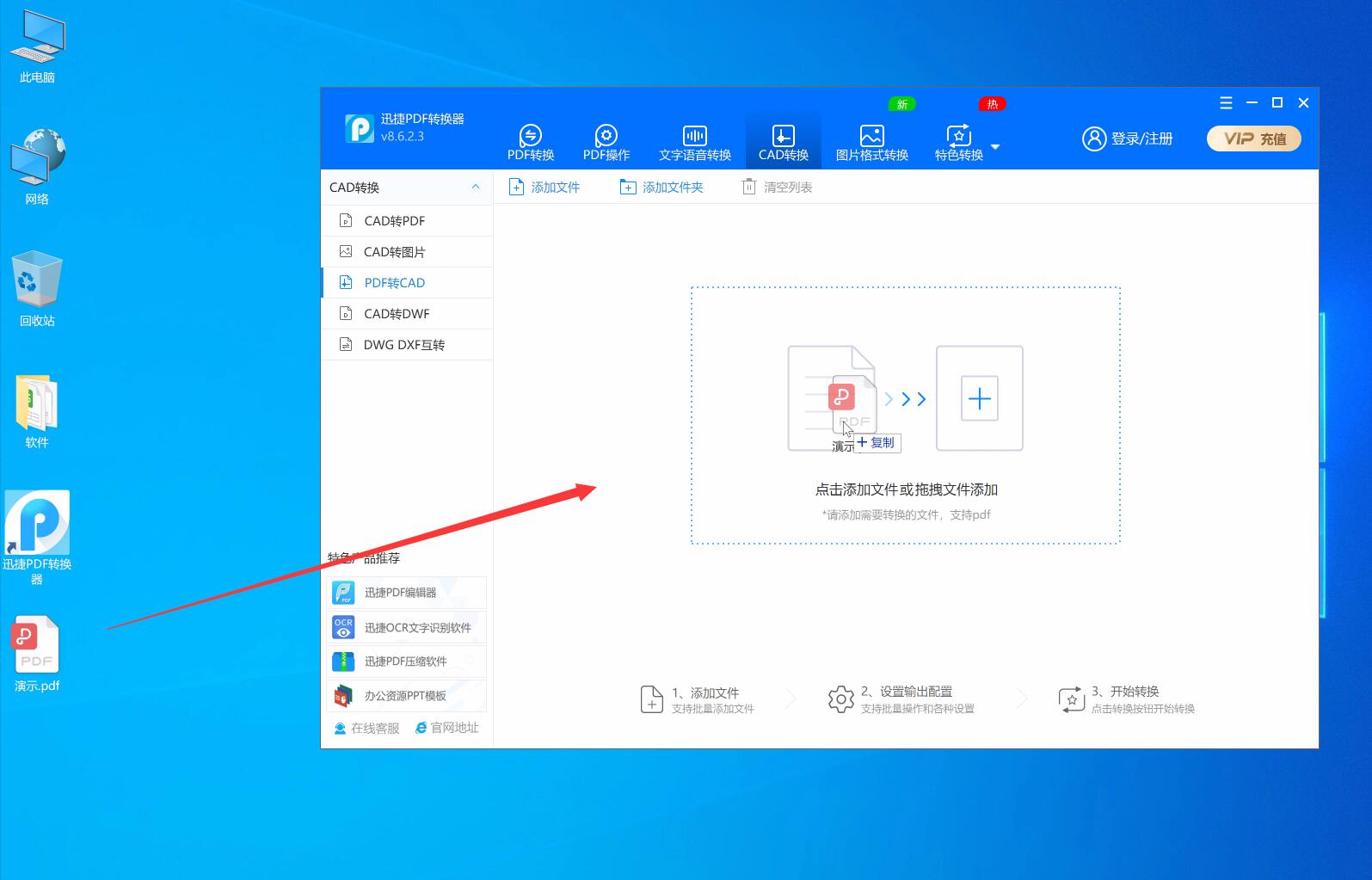Click 点击添加文件或拖拽文件添加 text
The height and width of the screenshot is (880, 1372).
pos(906,489)
